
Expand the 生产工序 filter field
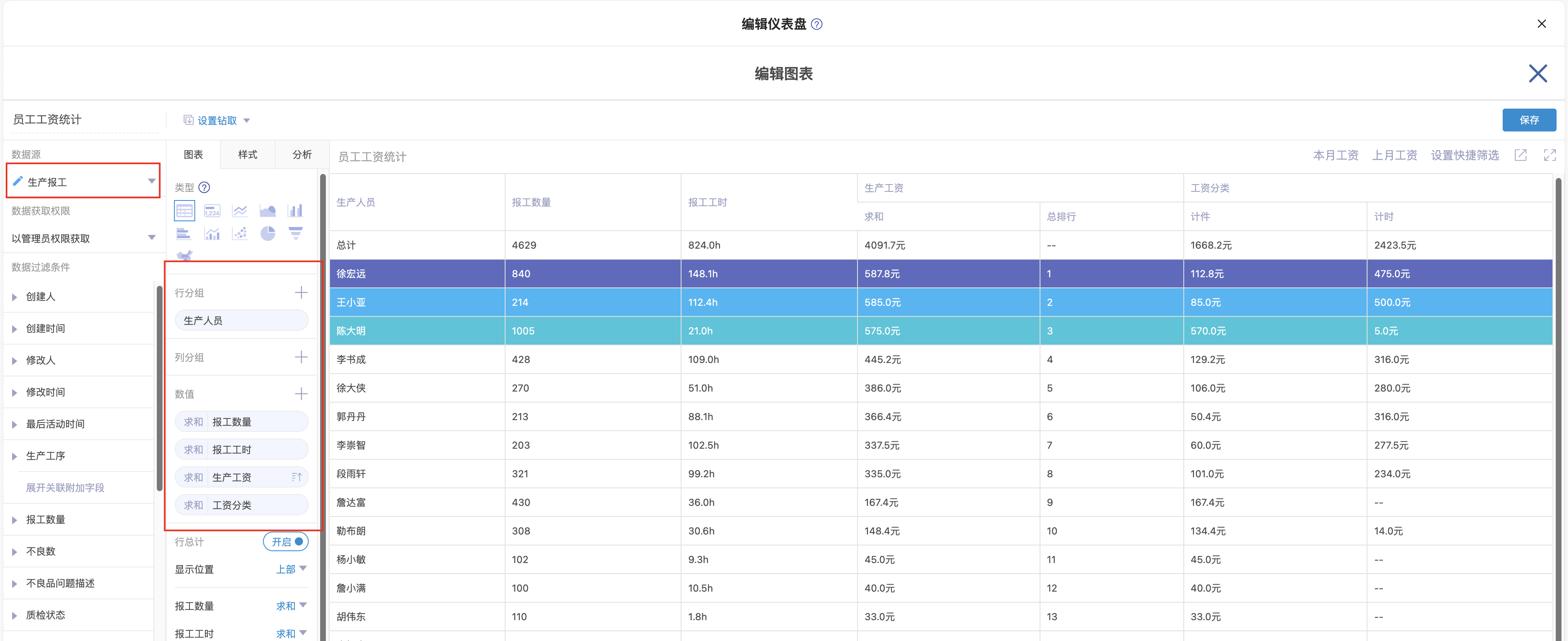click(x=15, y=456)
